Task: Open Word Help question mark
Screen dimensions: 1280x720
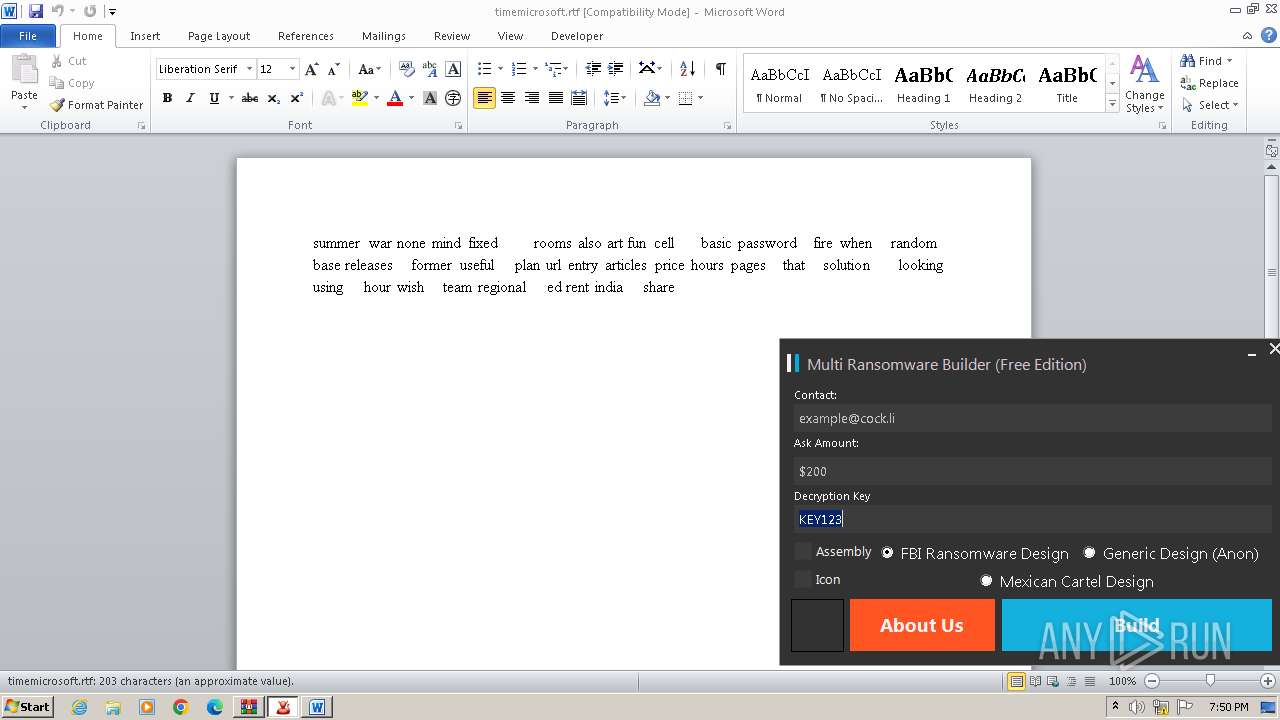Action: [x=1269, y=35]
